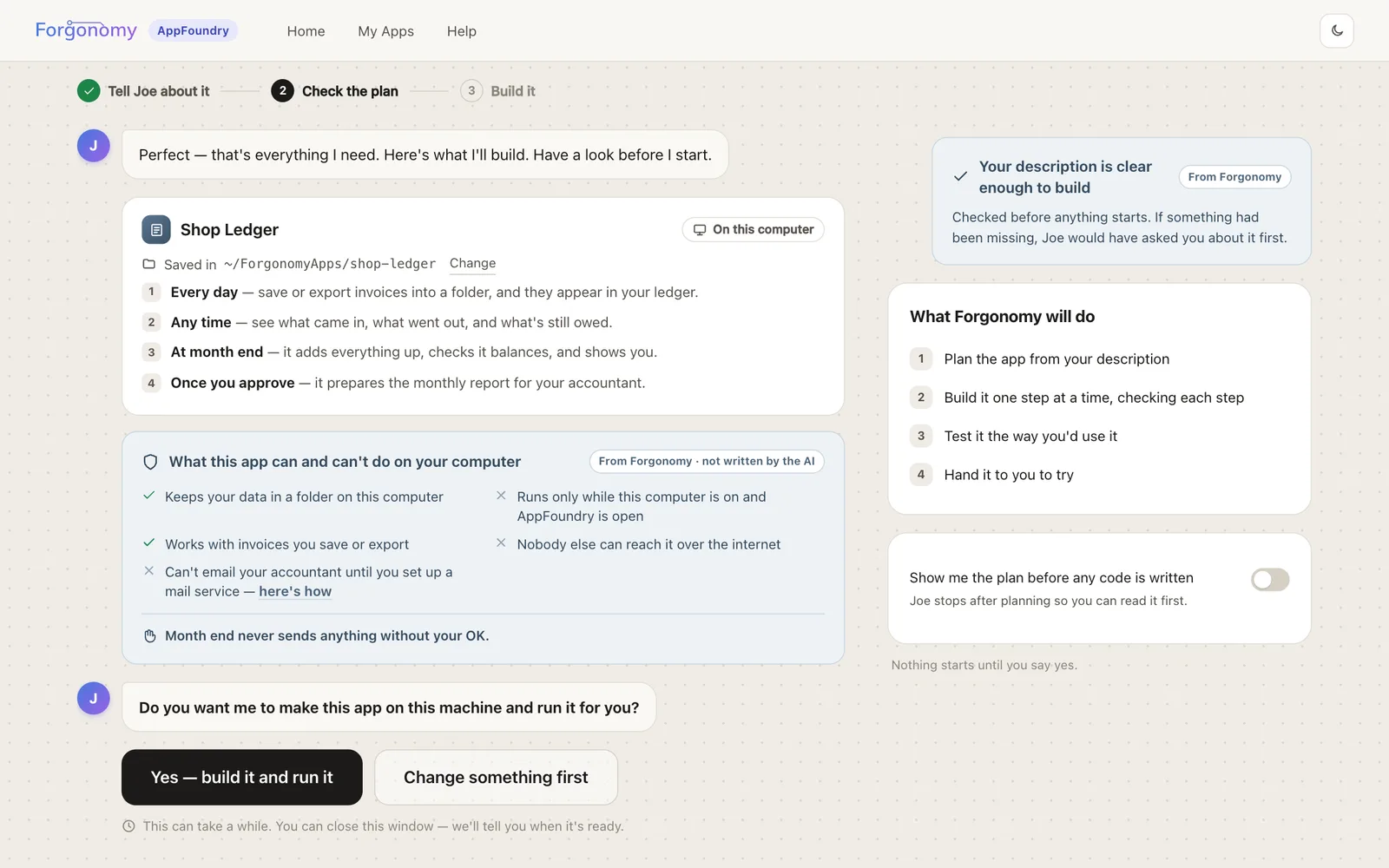Click the step 3 circle in the stepper
1389x868 pixels.
coord(471,90)
